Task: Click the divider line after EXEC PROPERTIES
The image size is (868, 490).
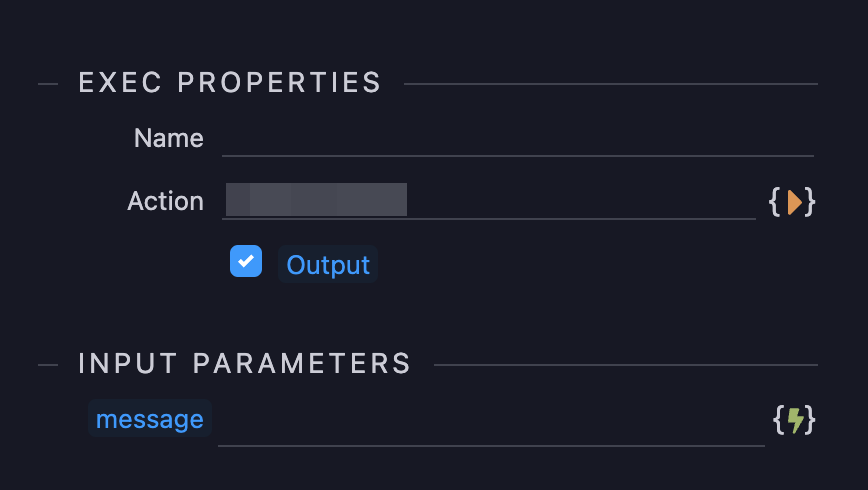Action: (x=610, y=84)
